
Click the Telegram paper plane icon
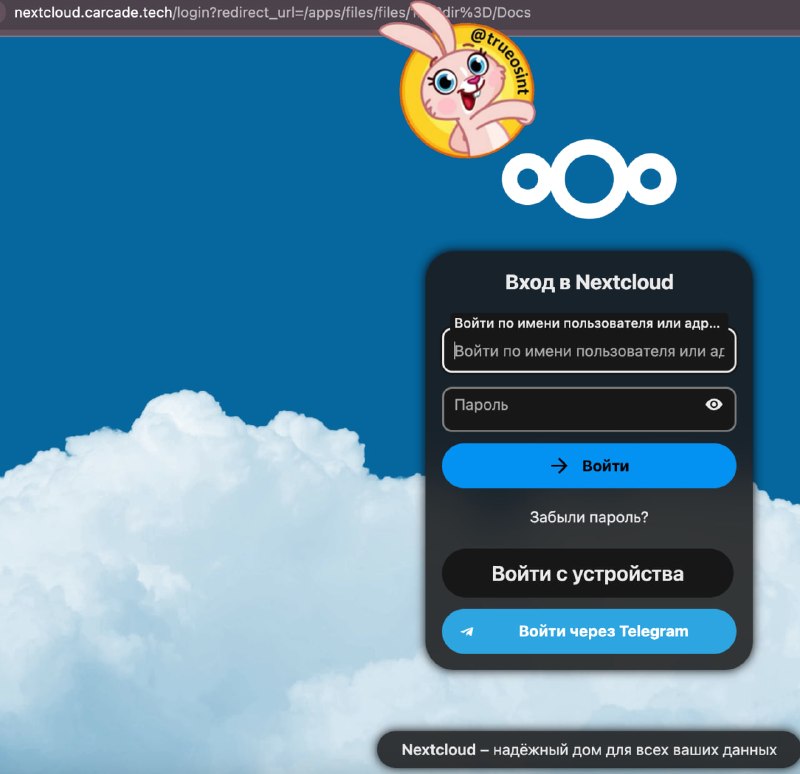click(x=467, y=632)
